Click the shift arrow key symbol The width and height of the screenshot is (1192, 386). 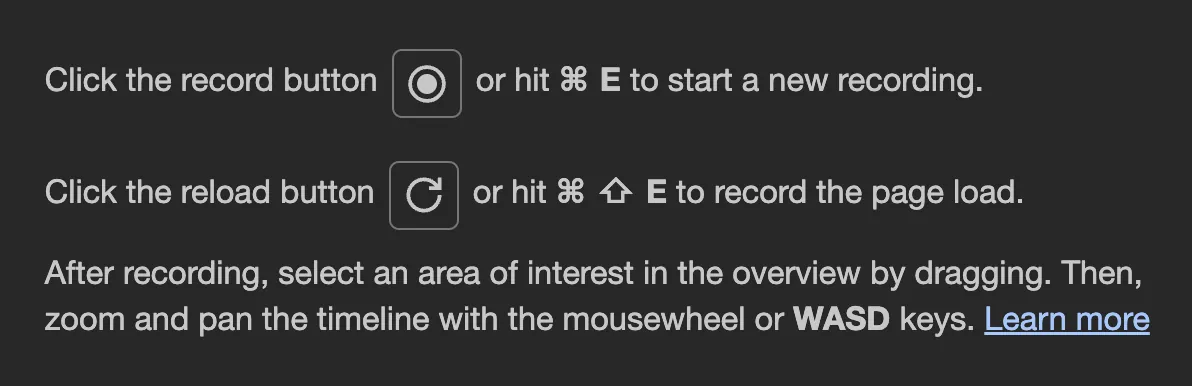(x=616, y=192)
